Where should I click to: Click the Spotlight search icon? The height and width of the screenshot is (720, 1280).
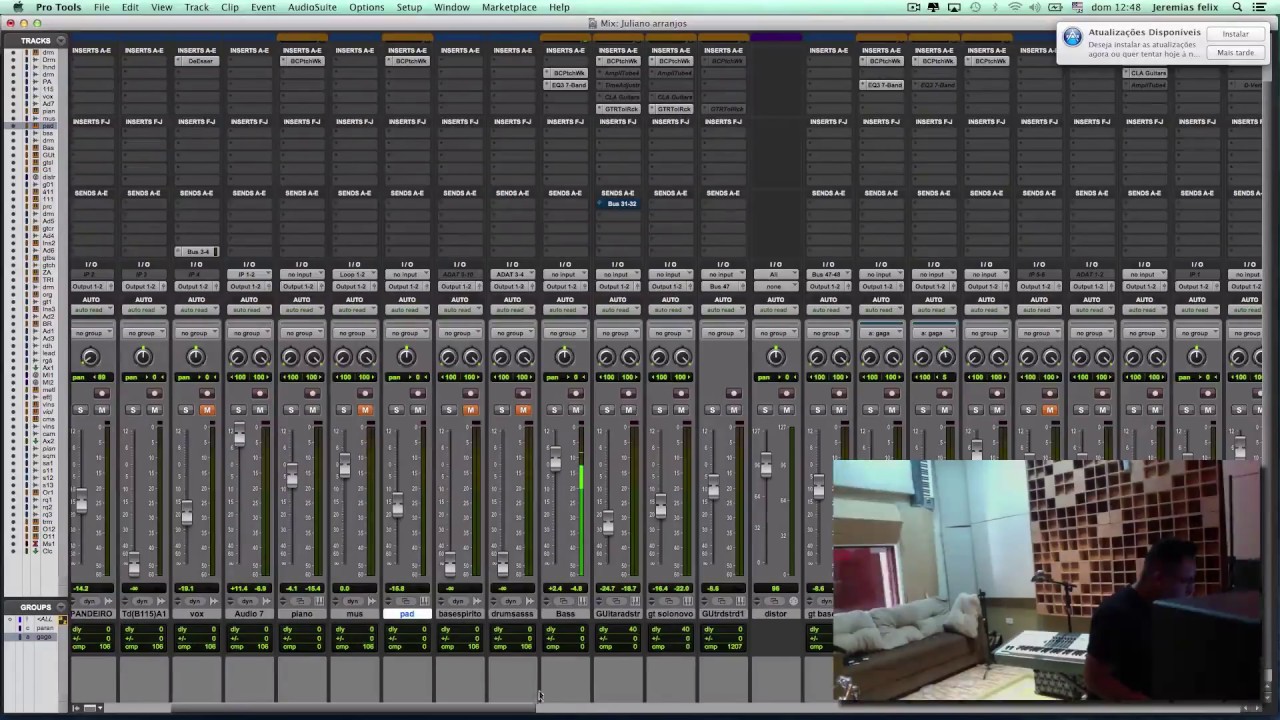coord(1237,7)
